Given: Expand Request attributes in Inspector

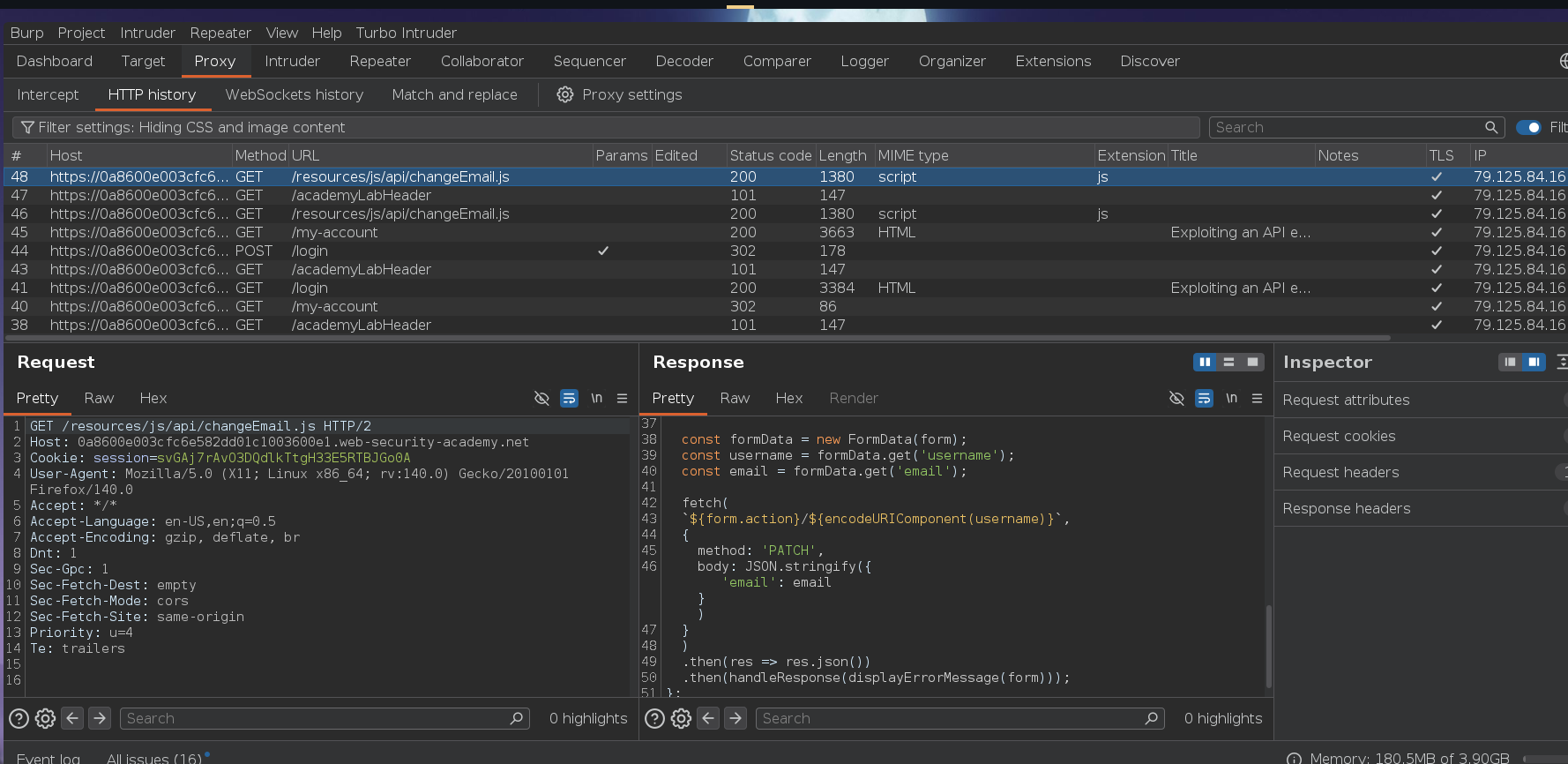Looking at the screenshot, I should [1421, 400].
